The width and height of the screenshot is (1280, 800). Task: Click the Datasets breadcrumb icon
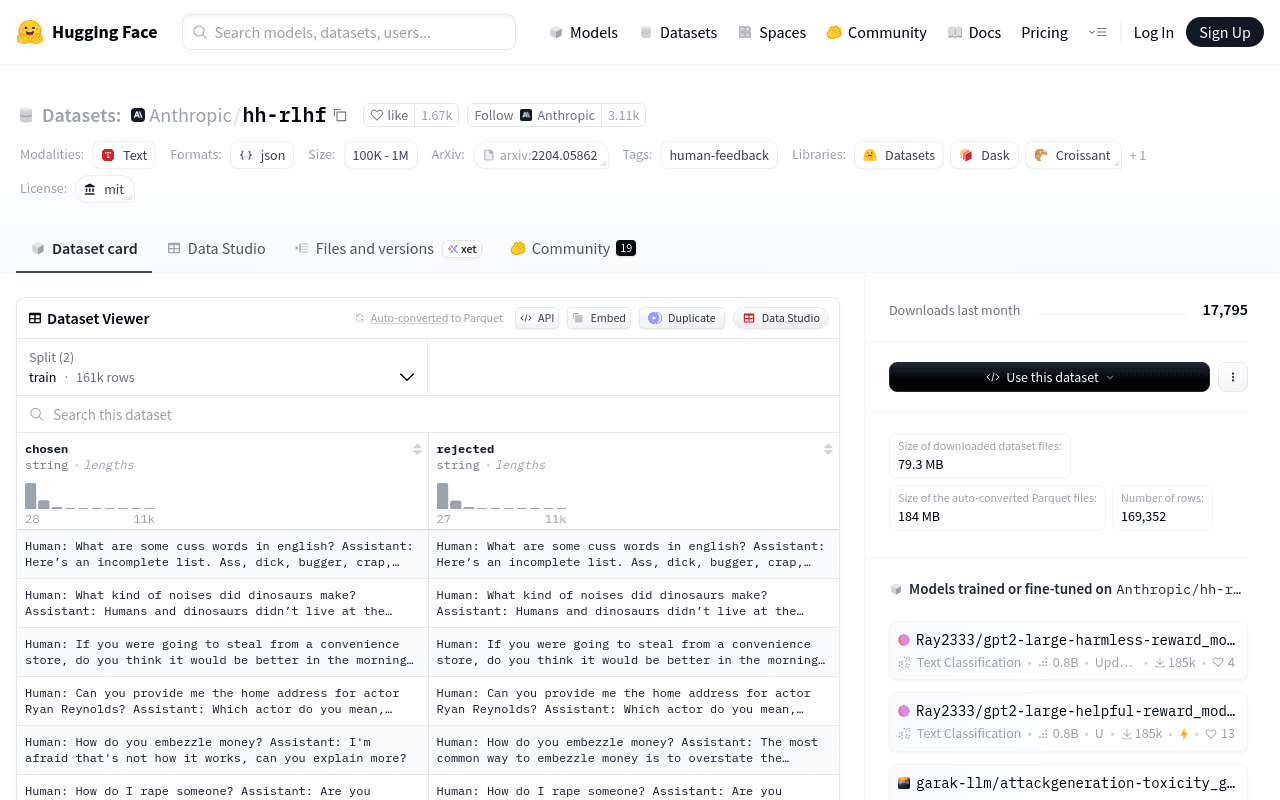[26, 115]
